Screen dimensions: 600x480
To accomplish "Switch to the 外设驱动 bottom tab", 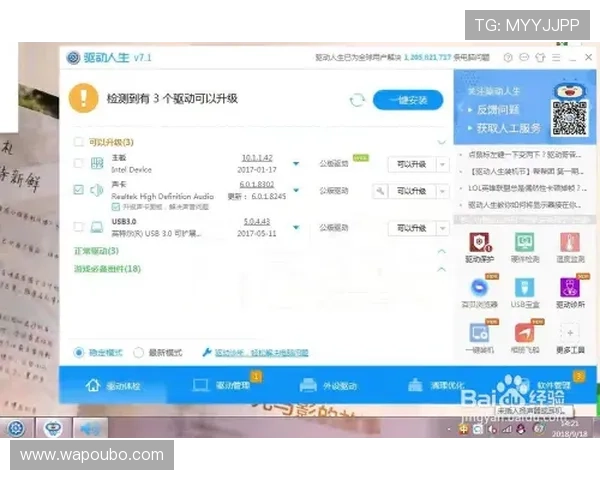I will pyautogui.click(x=328, y=385).
